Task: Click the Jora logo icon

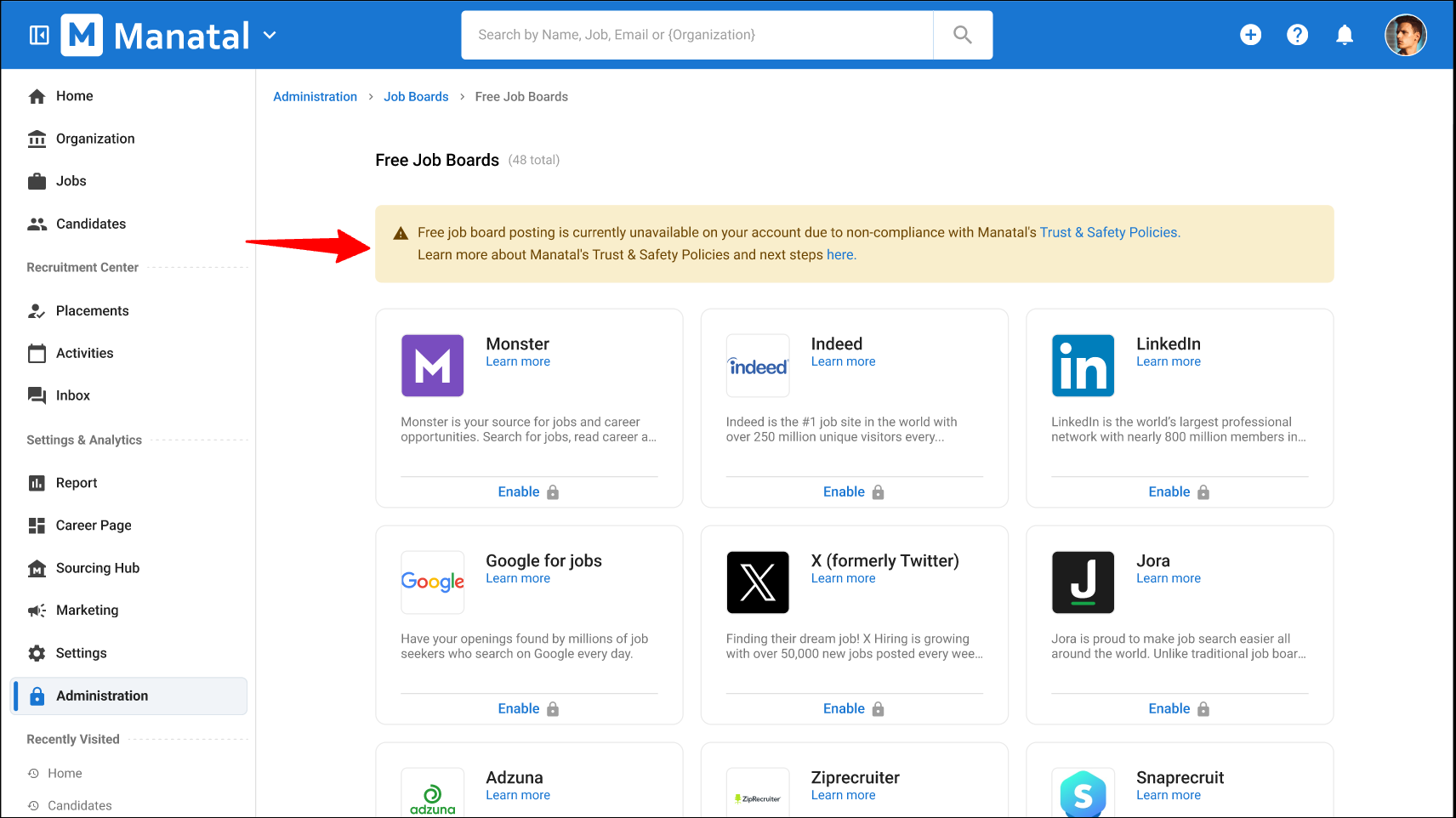Action: point(1083,582)
